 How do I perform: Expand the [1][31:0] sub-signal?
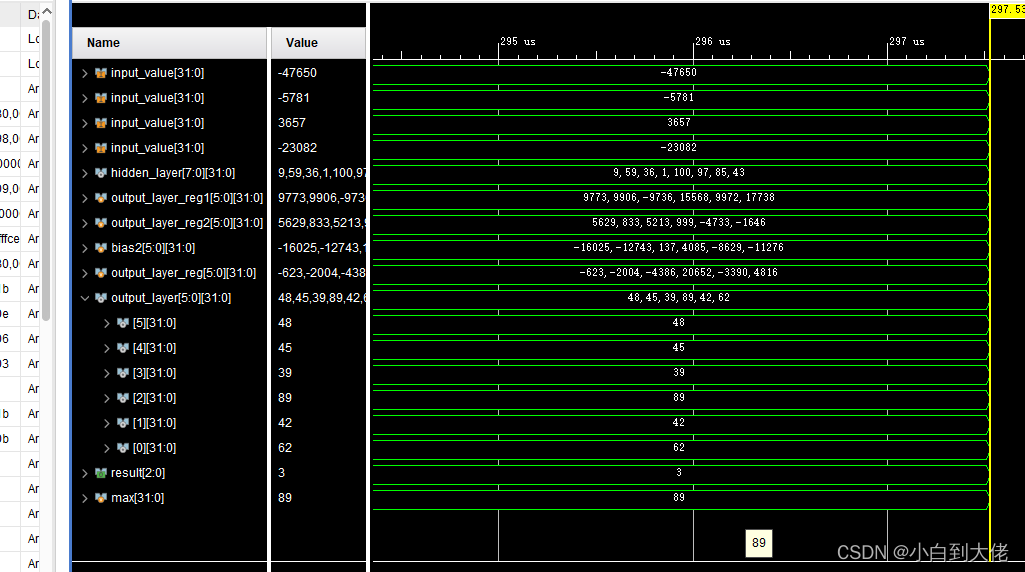tap(107, 423)
